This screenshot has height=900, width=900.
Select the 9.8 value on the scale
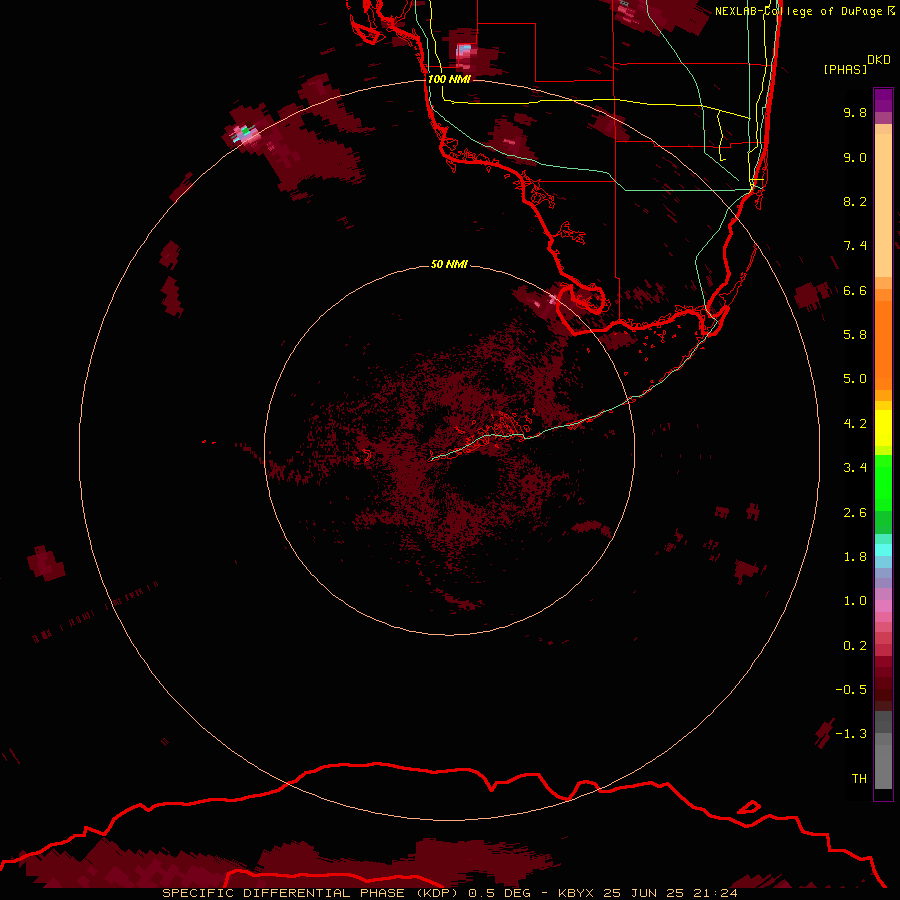click(855, 112)
